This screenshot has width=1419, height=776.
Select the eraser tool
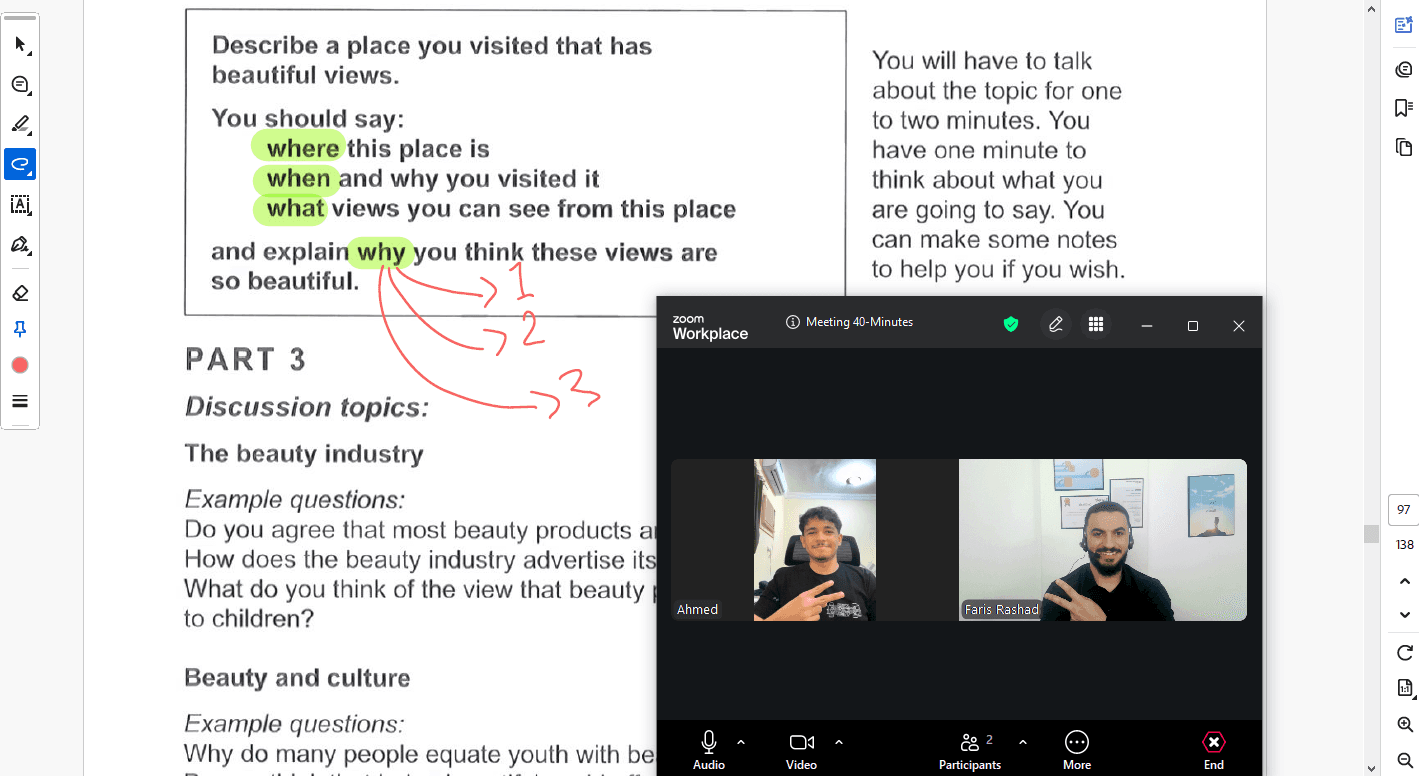(20, 292)
